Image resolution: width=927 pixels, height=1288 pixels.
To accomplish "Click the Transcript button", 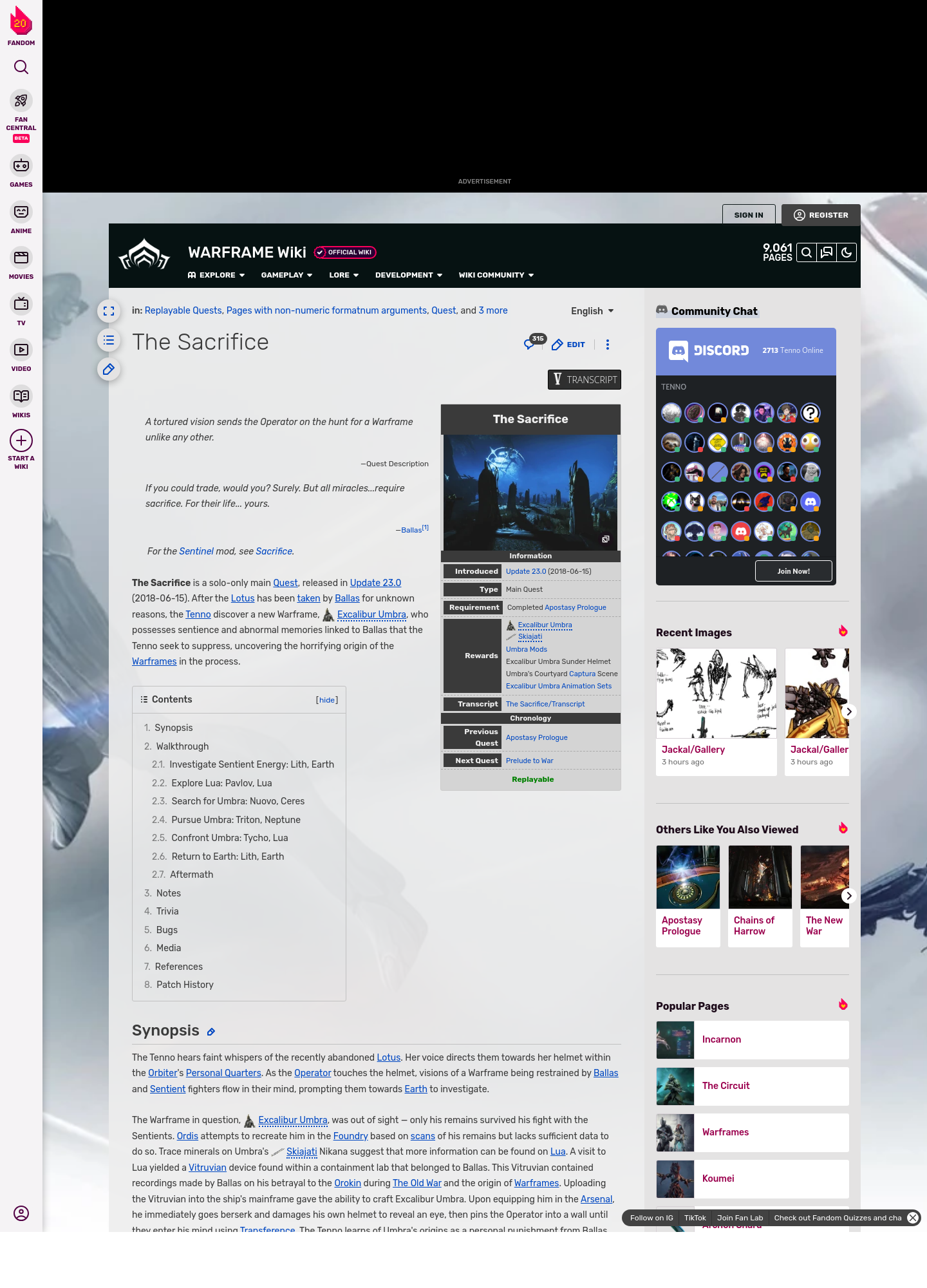I will pos(585,379).
